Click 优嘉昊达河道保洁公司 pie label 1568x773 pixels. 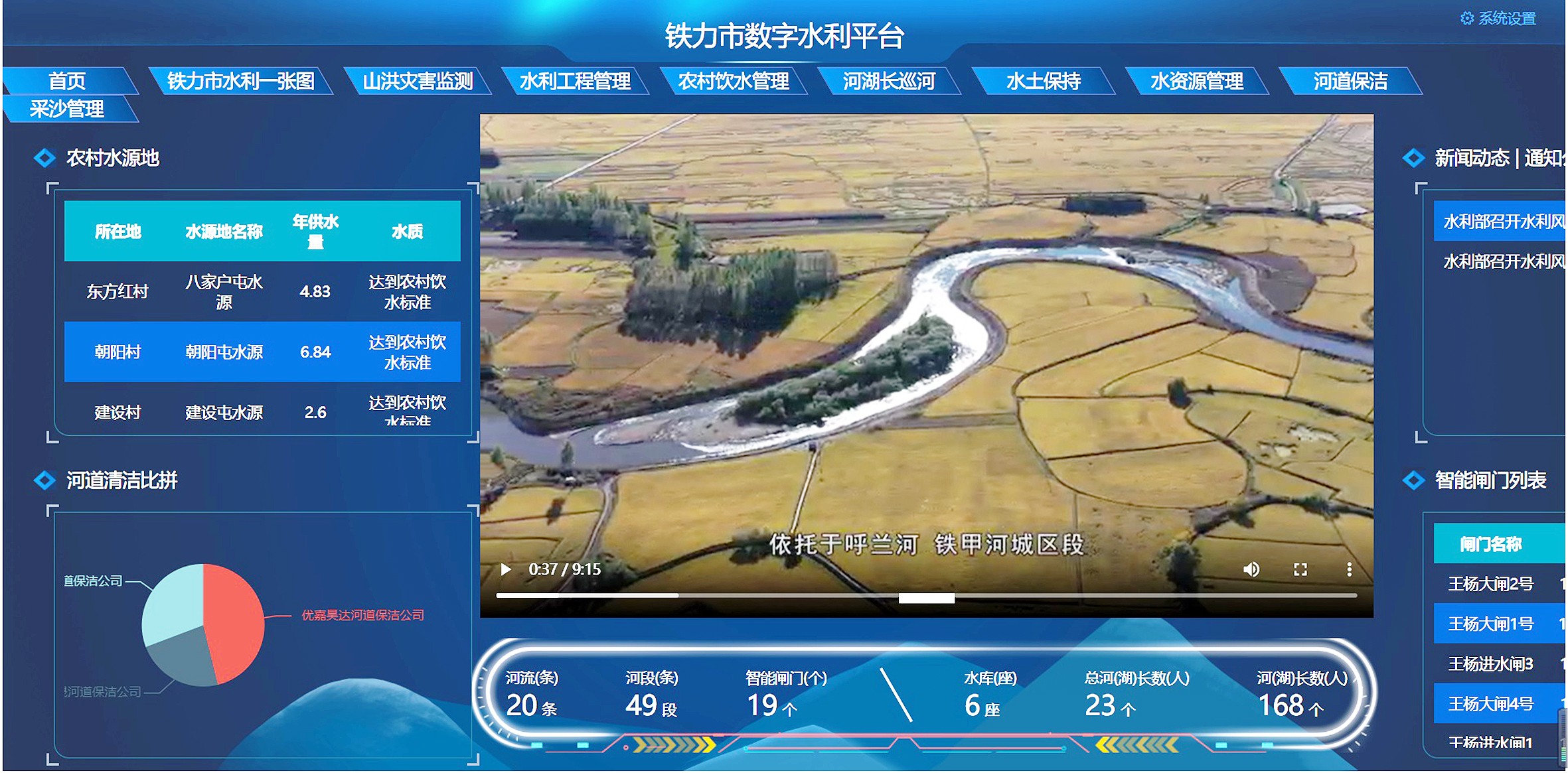click(x=362, y=615)
